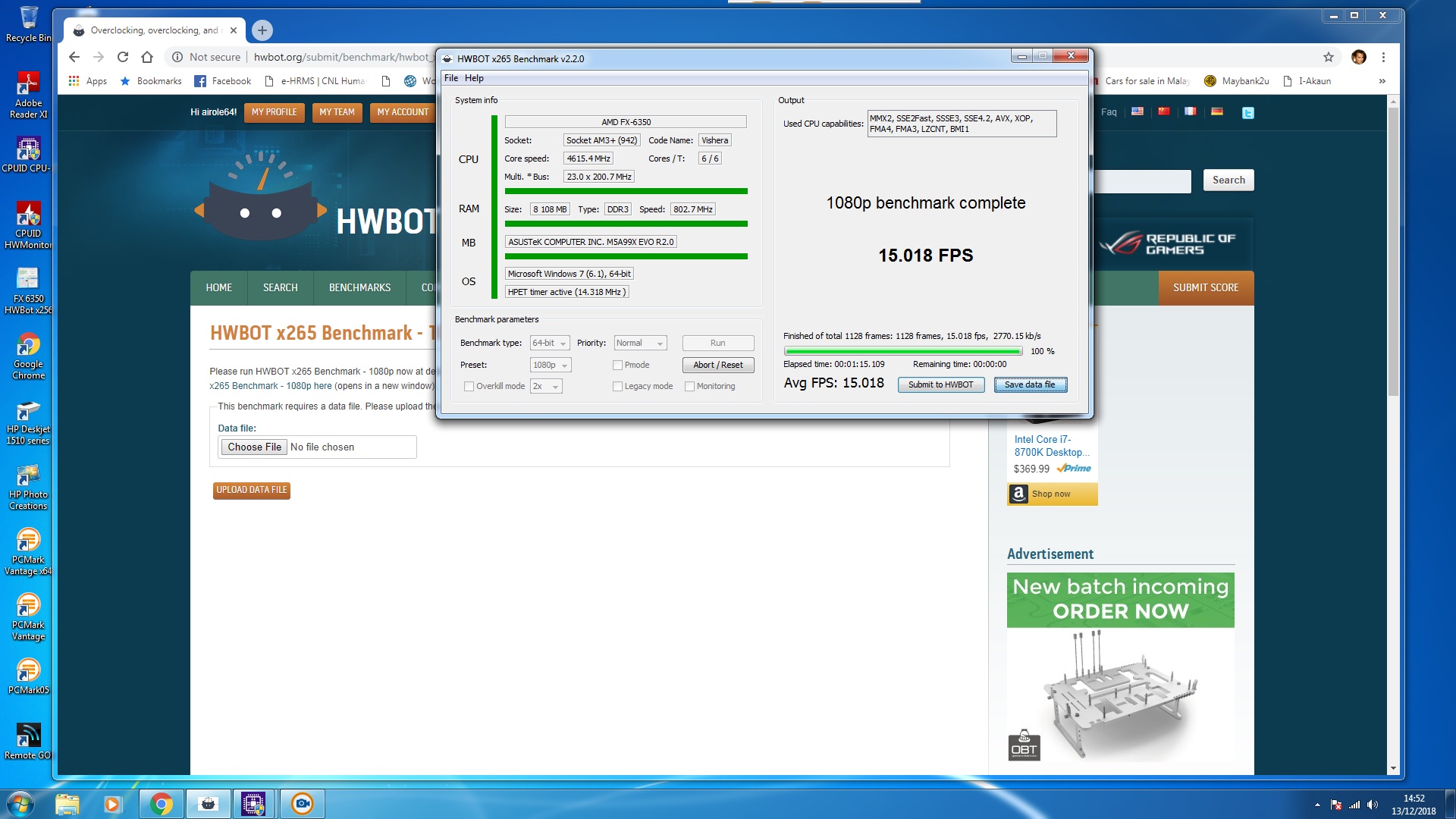Open Windows Media Player taskbar icon
1456x819 pixels.
pos(113,803)
